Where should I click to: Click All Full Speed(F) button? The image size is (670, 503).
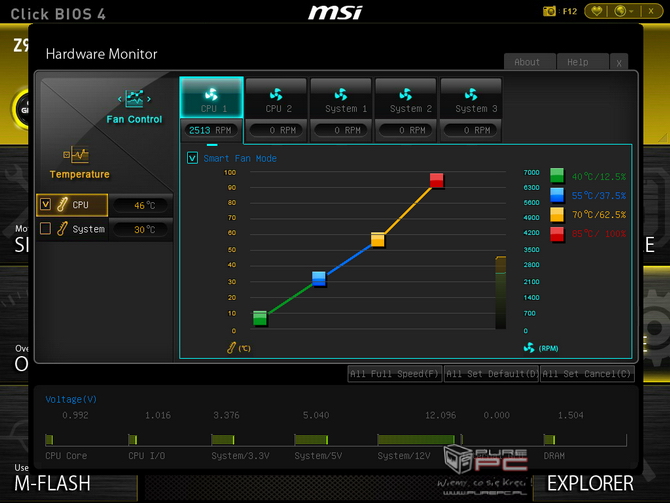coord(394,374)
